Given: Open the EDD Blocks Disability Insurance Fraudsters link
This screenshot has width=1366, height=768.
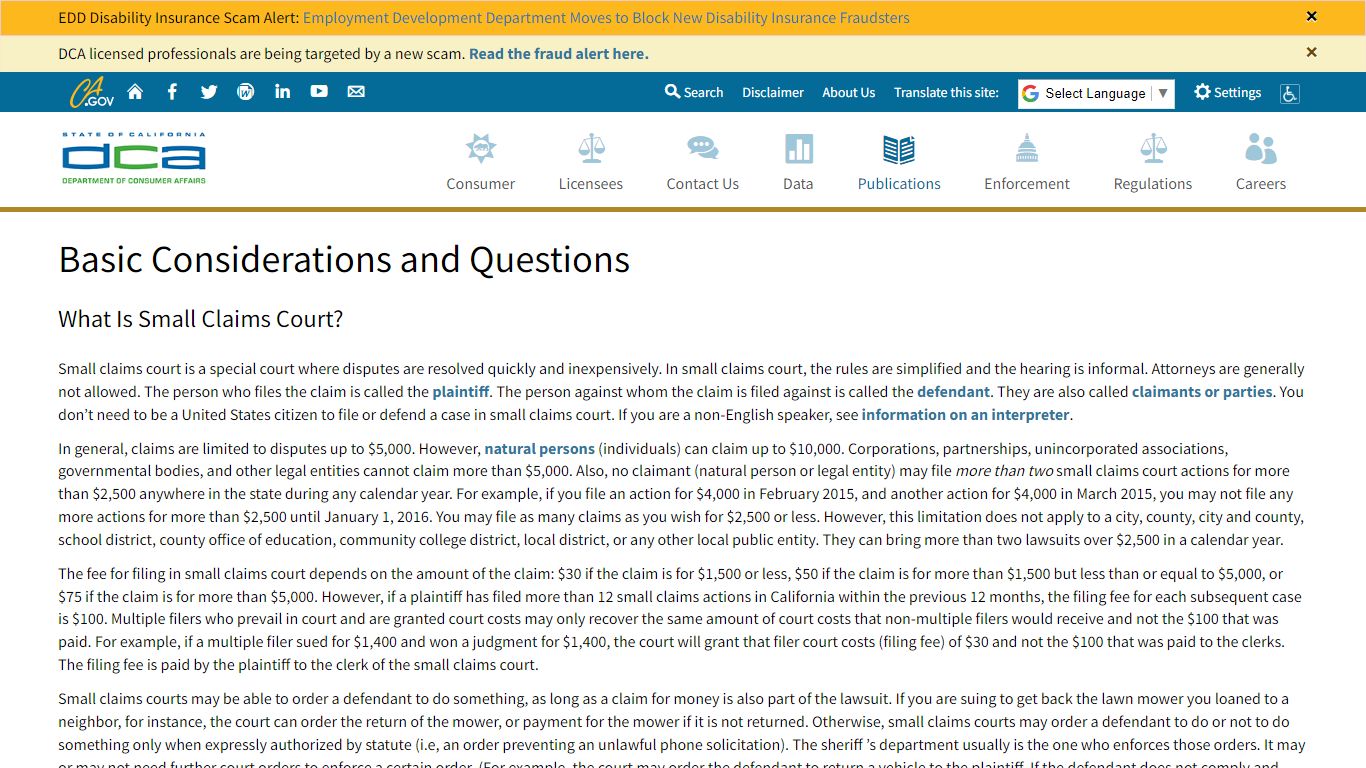Looking at the screenshot, I should 606,18.
